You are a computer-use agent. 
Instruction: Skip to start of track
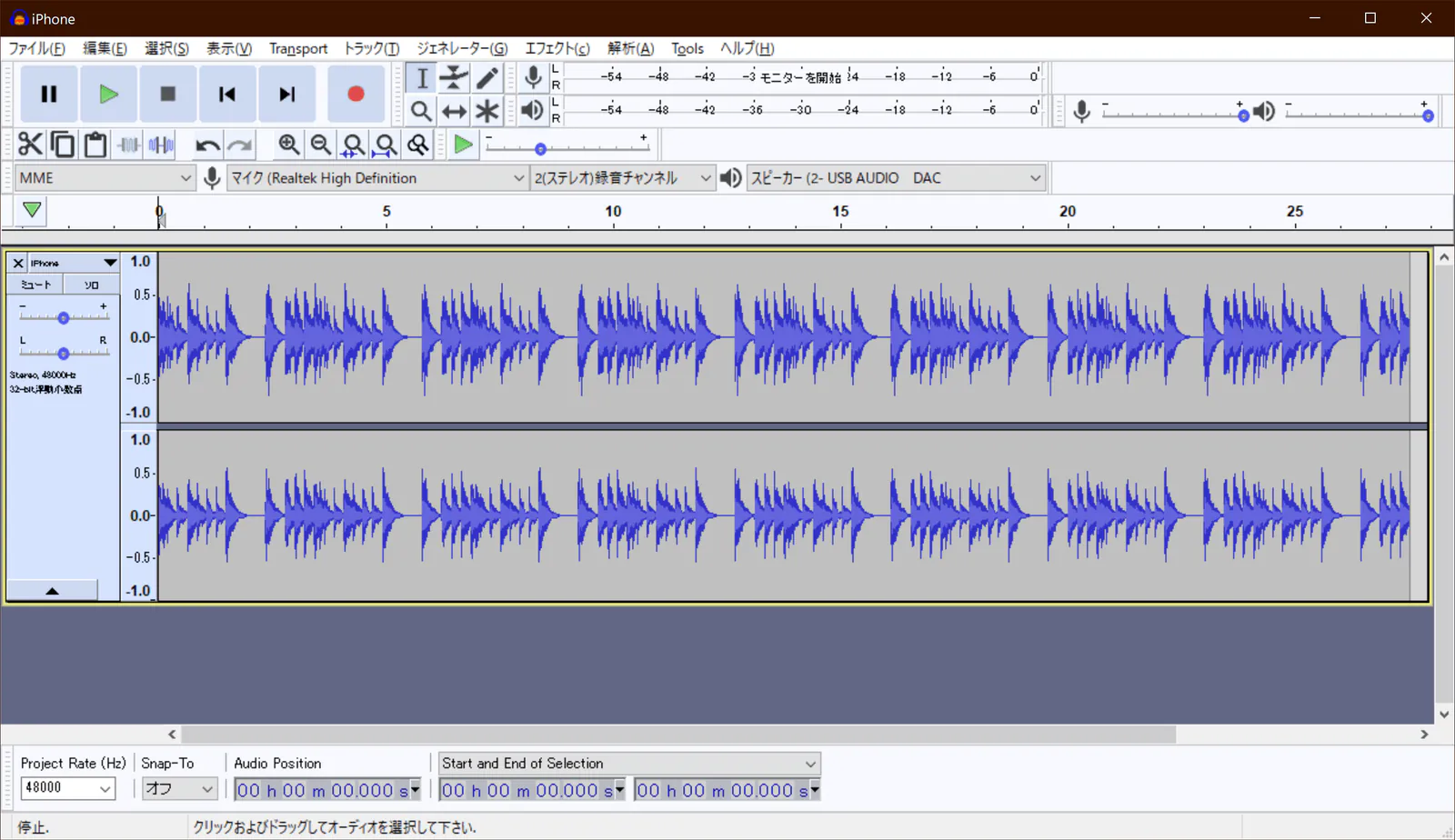pyautogui.click(x=227, y=94)
